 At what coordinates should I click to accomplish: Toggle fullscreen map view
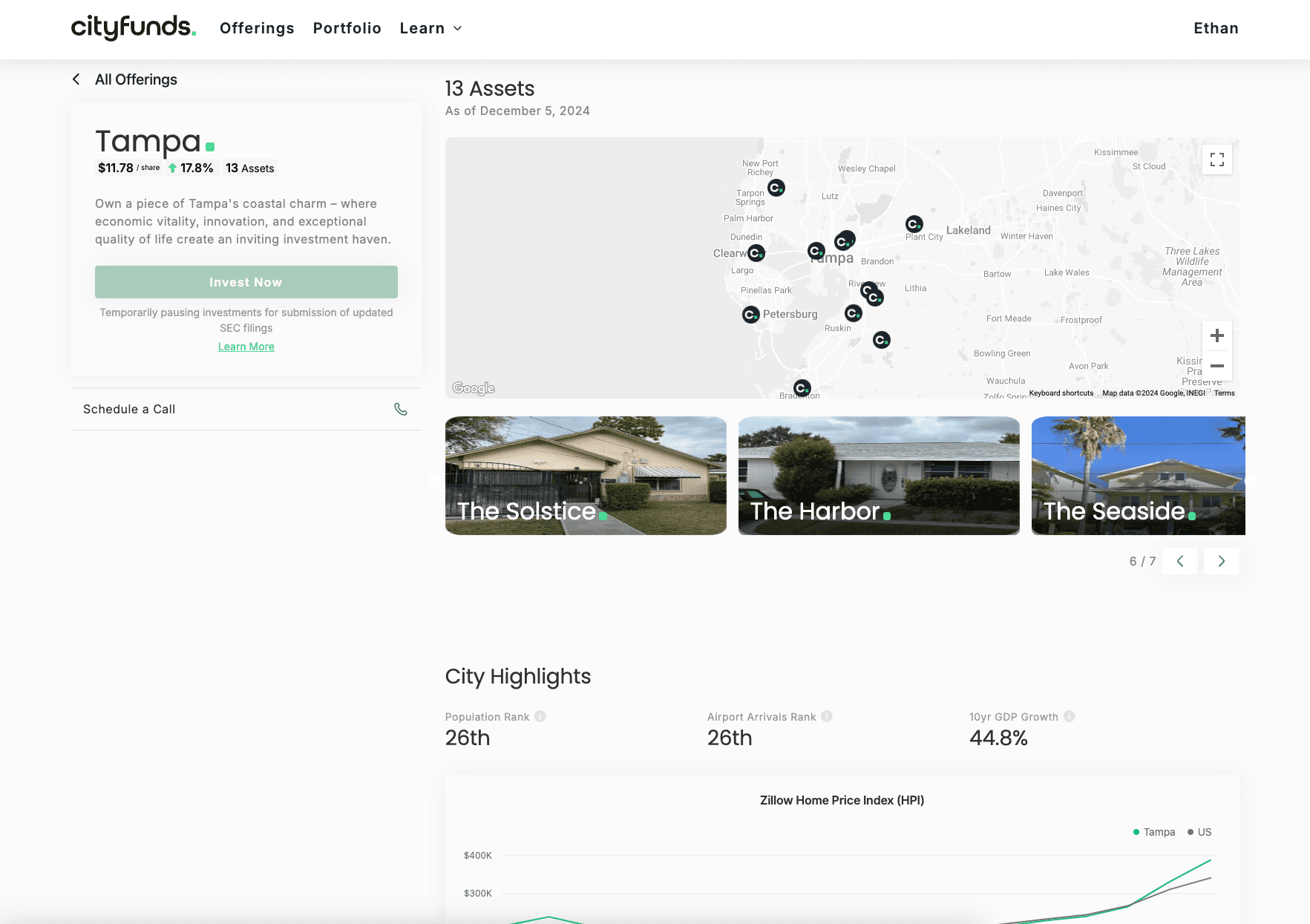pos(1216,160)
